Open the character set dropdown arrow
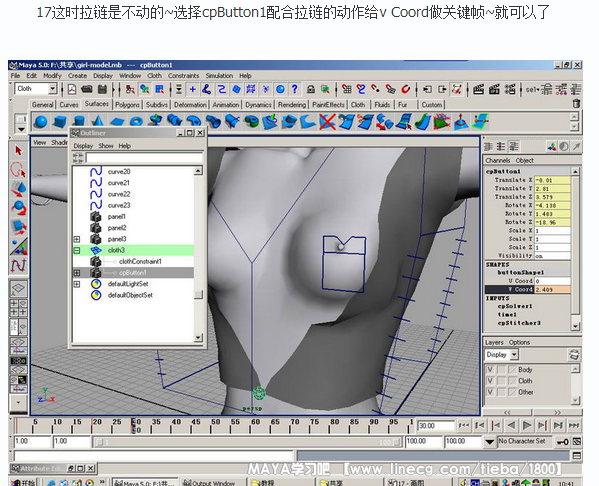The image size is (599, 486). click(489, 442)
